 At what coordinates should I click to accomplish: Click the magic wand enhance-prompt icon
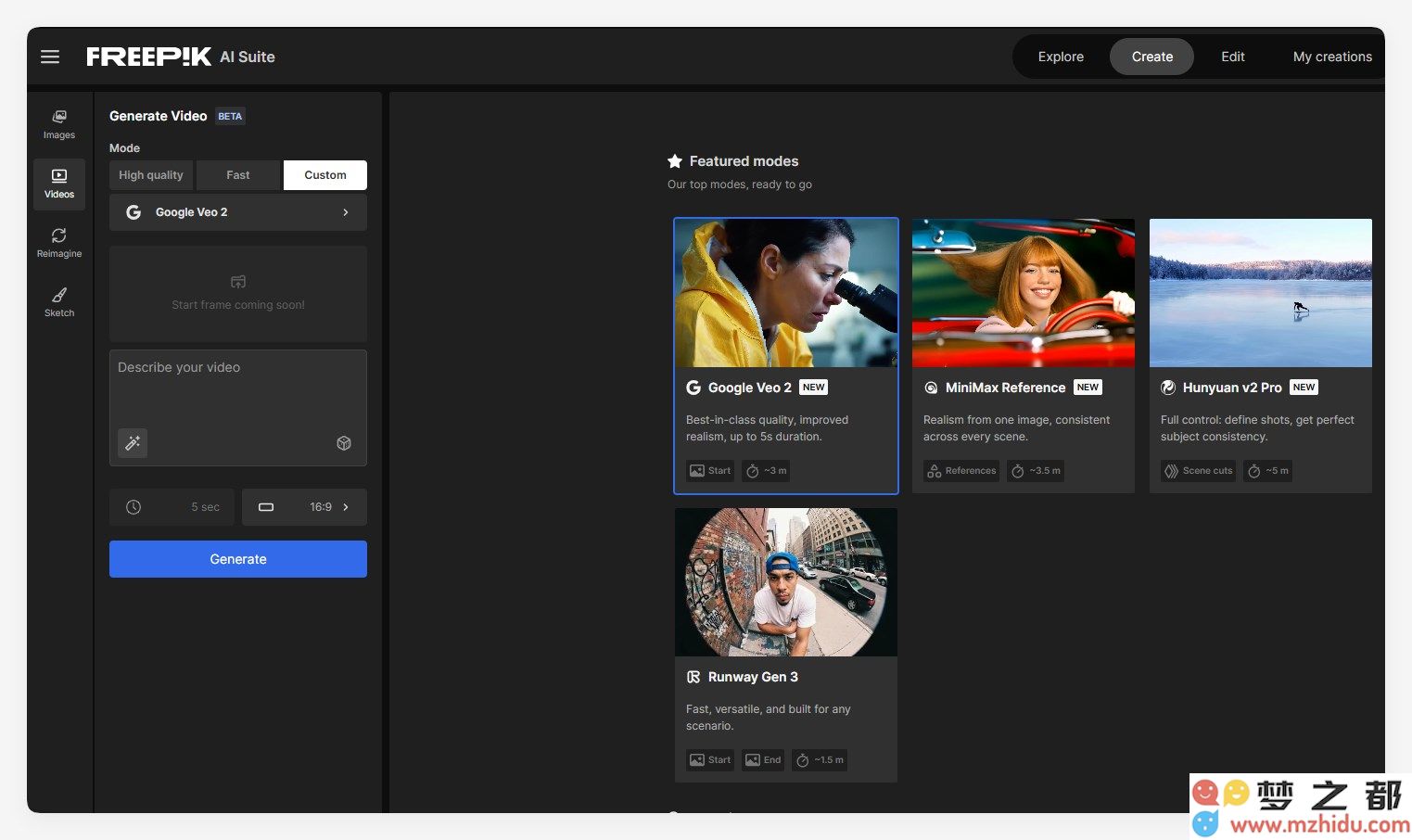(x=133, y=443)
